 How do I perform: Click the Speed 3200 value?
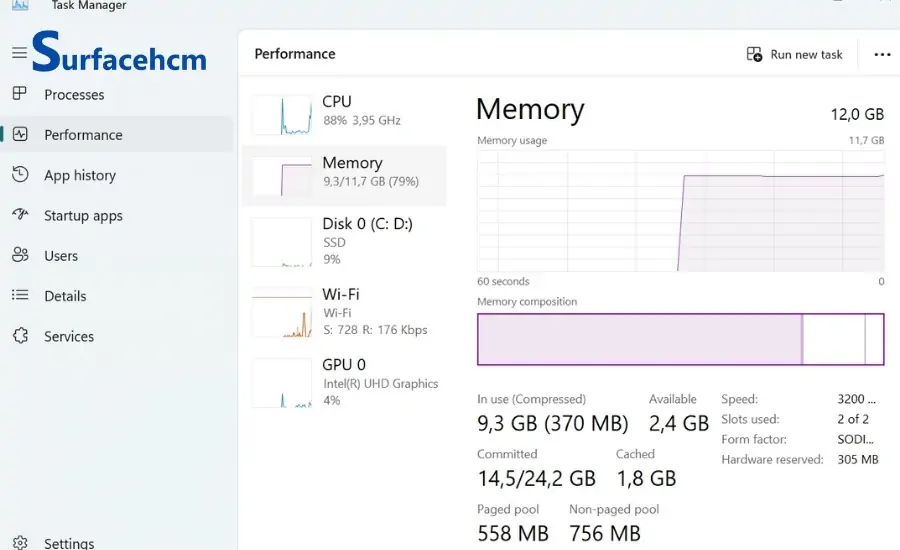[x=856, y=399]
